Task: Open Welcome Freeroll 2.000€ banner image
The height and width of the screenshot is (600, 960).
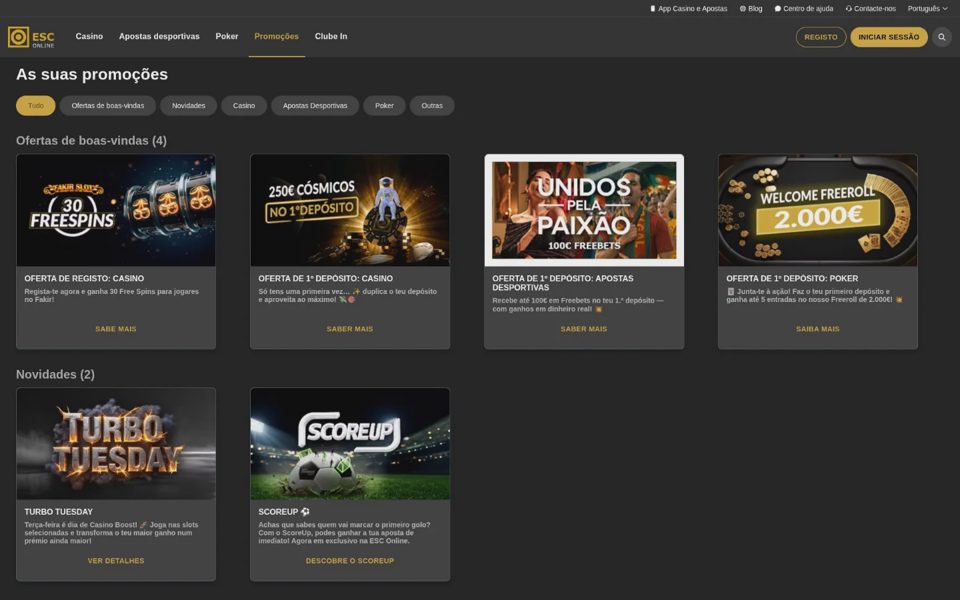Action: pos(818,210)
